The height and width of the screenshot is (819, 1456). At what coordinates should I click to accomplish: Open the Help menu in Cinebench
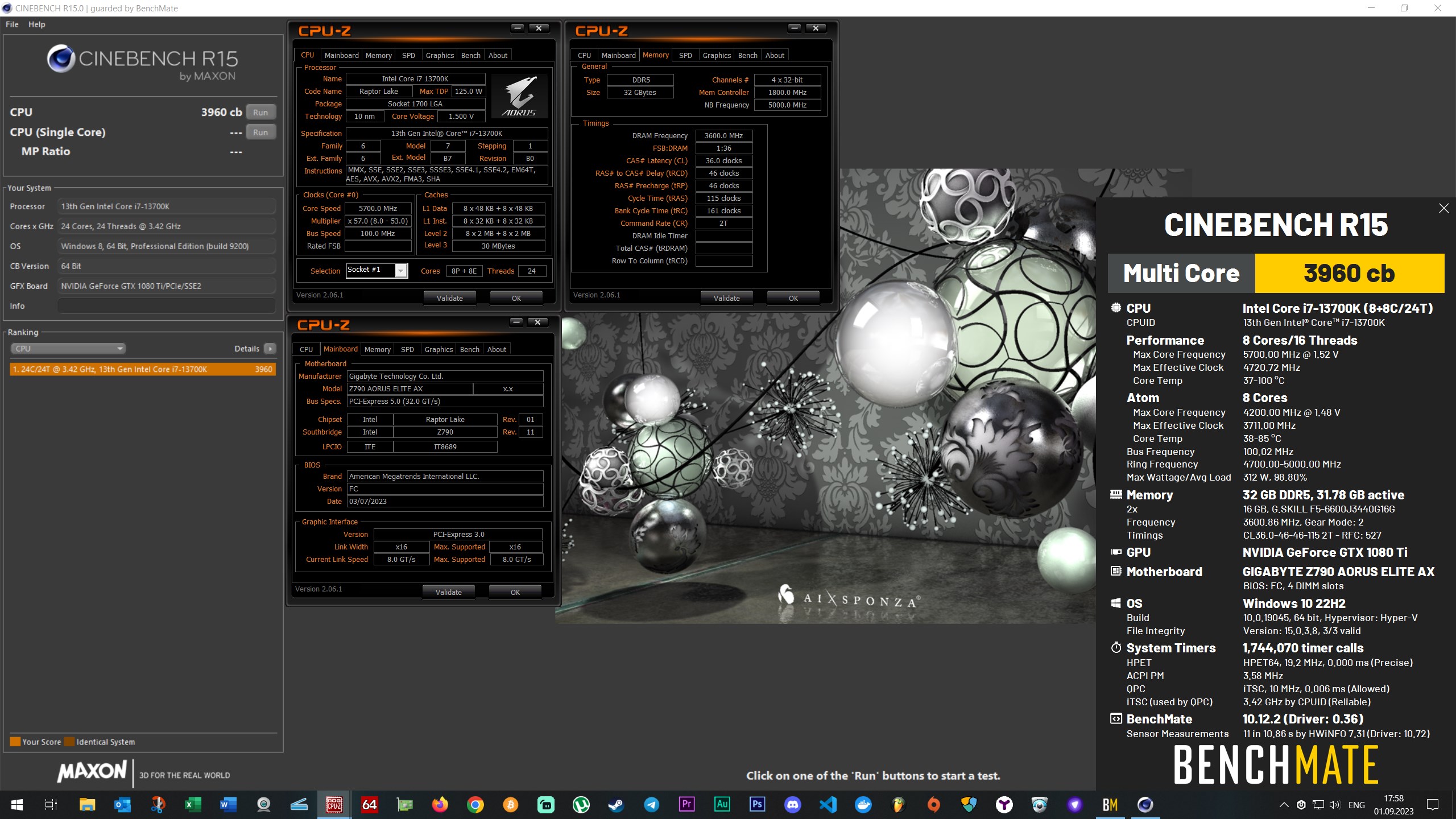pyautogui.click(x=36, y=24)
